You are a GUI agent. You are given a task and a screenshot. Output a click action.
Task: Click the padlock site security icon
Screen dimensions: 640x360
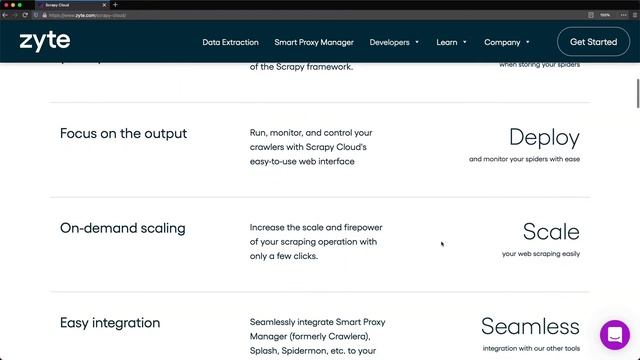(44, 15)
